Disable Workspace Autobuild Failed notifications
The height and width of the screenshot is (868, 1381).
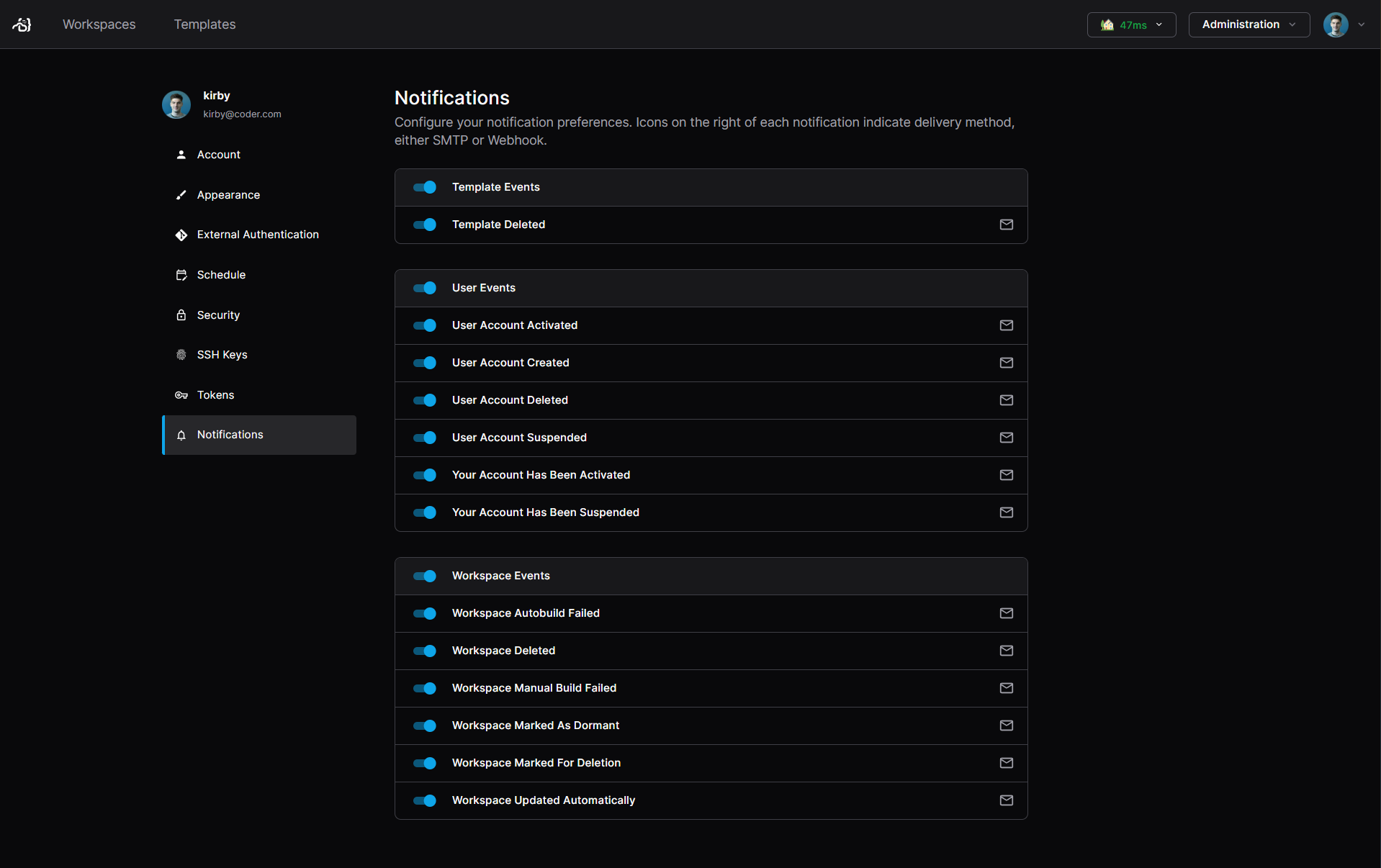(424, 613)
